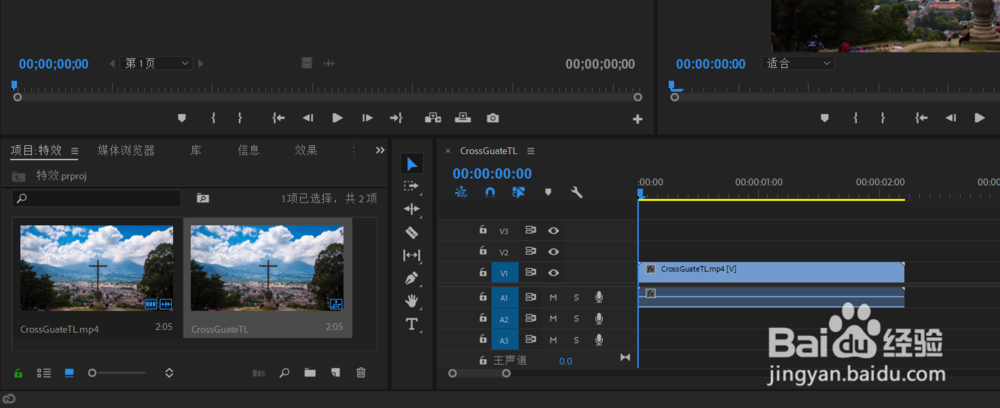This screenshot has height=408, width=1000.
Task: Select the Pen tool
Action: 412,279
